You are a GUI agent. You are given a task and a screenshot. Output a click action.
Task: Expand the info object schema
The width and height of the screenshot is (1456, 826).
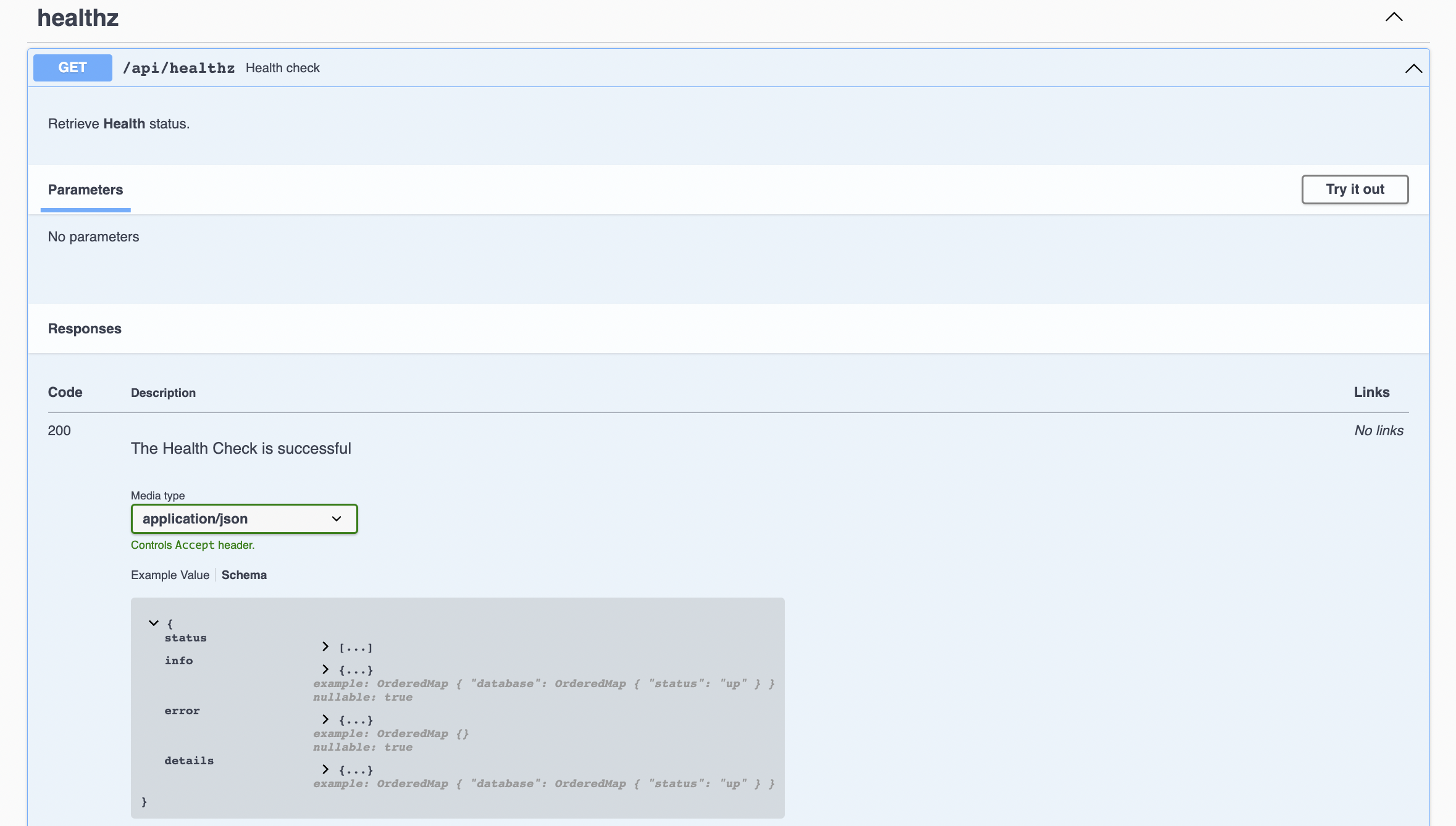coord(325,669)
